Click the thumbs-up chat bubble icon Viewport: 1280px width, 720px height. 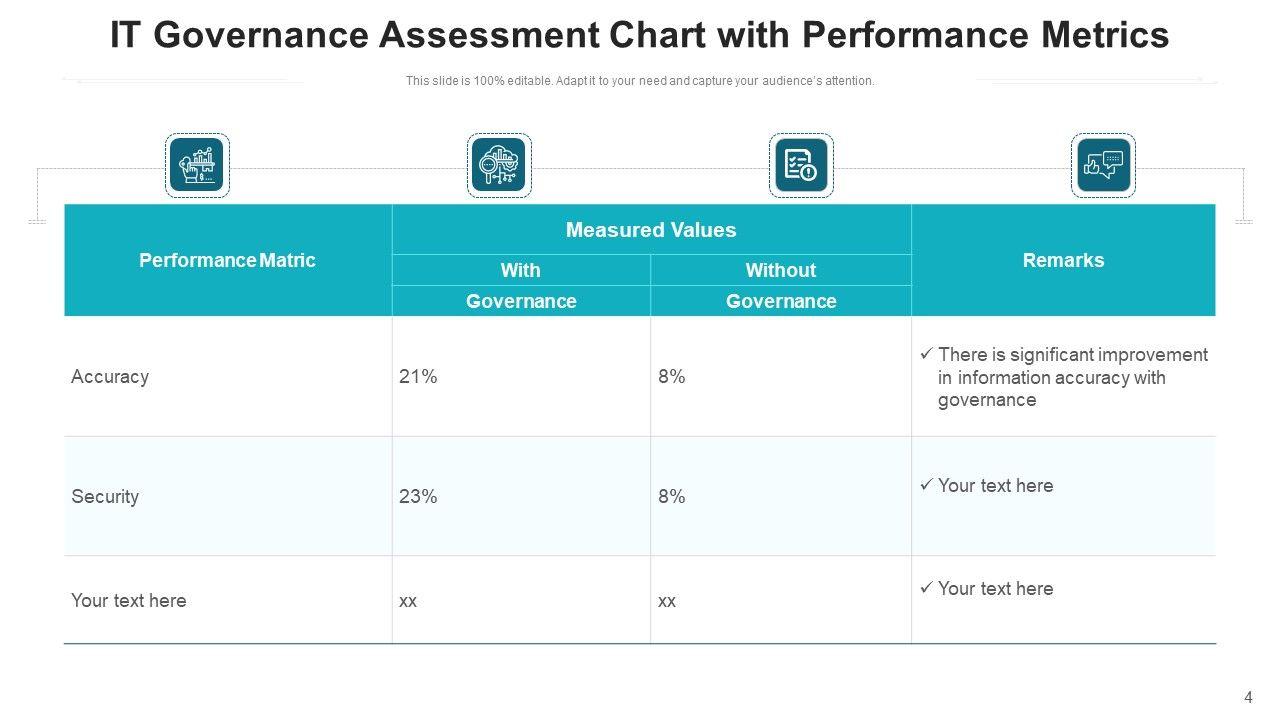1103,165
